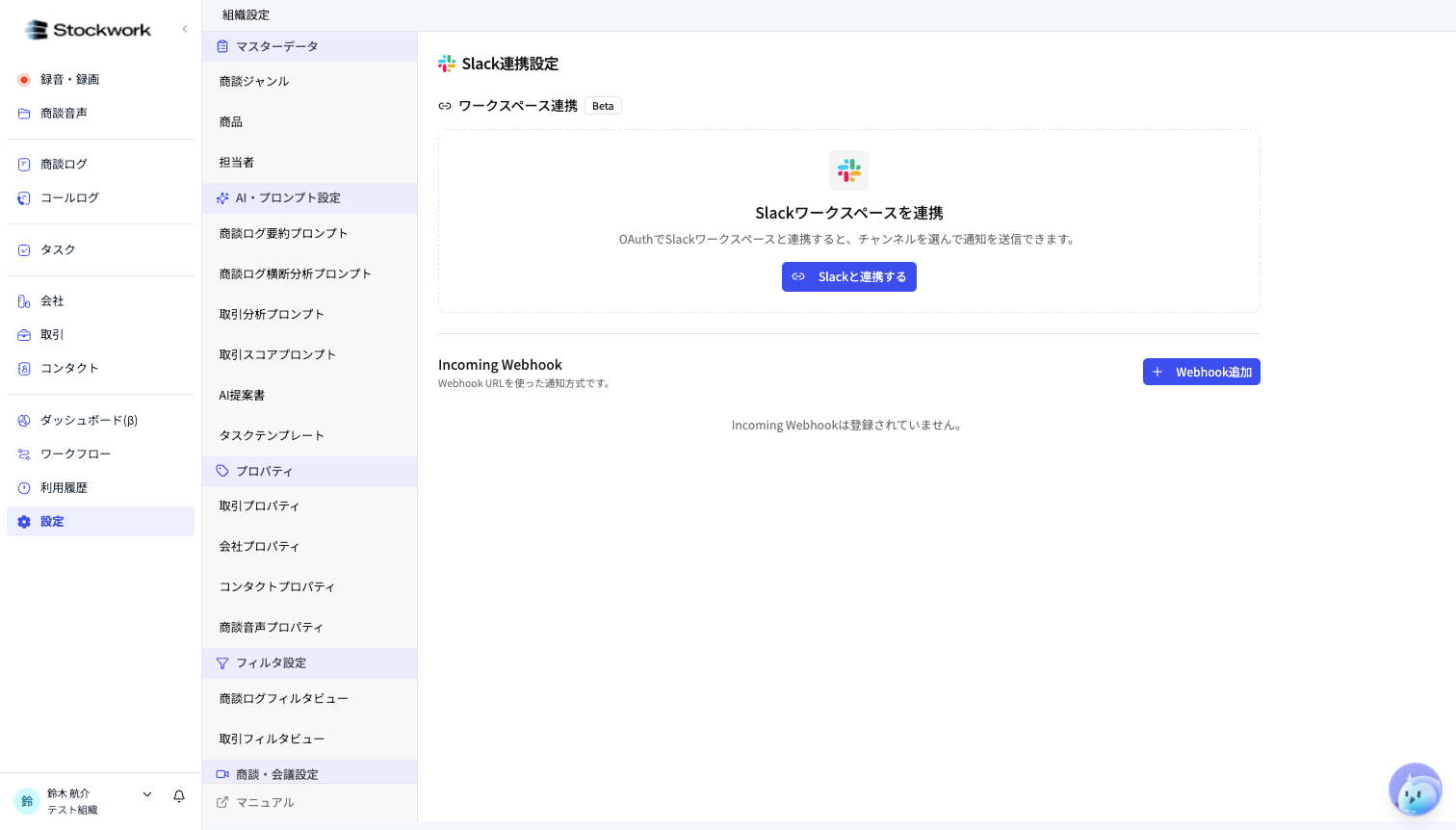Go to 商談音声 page
Screen dimensions: 1456x830
(x=100, y=114)
